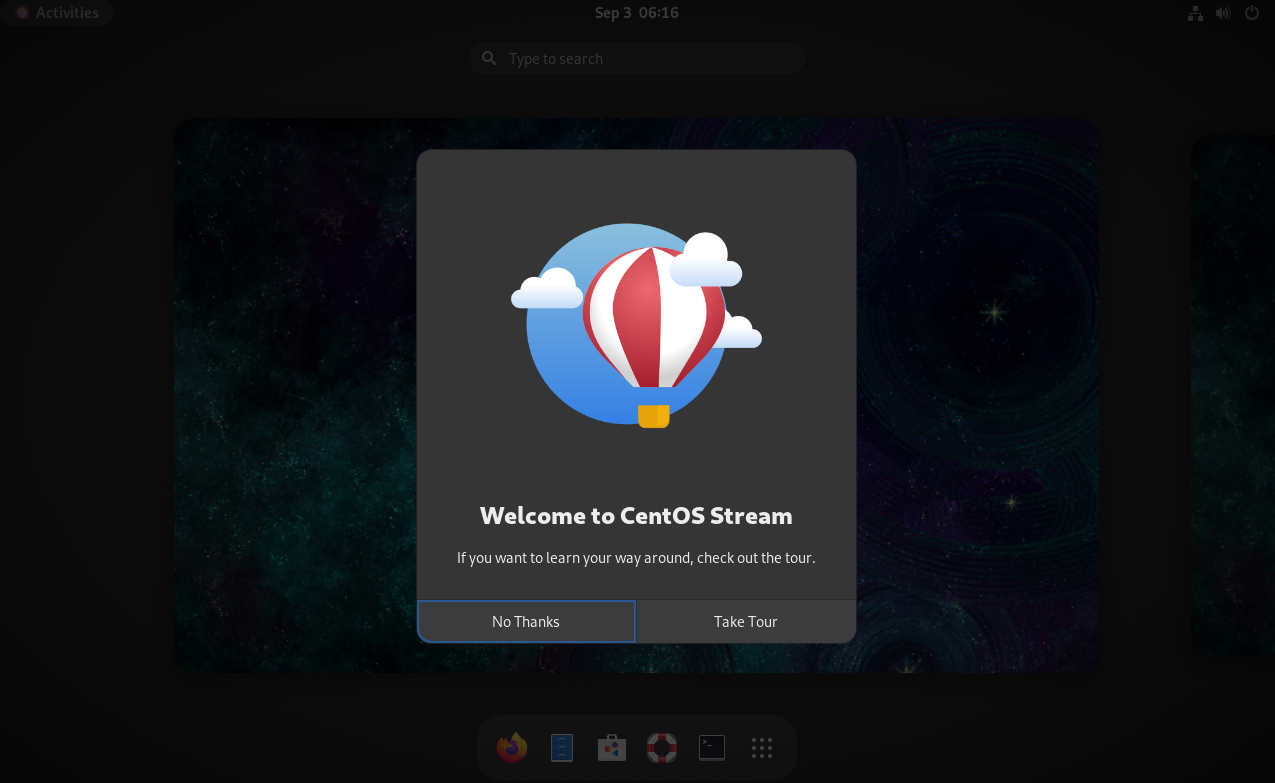Open the Help lifebuoy dock icon

click(662, 748)
